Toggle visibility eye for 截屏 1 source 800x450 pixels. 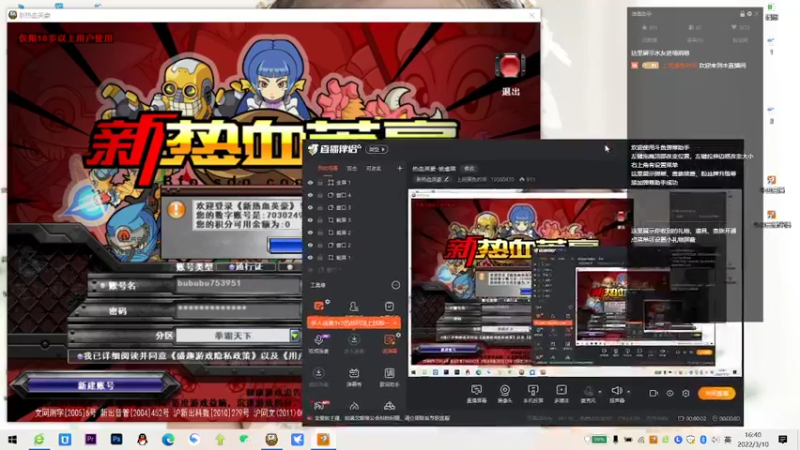[x=310, y=258]
